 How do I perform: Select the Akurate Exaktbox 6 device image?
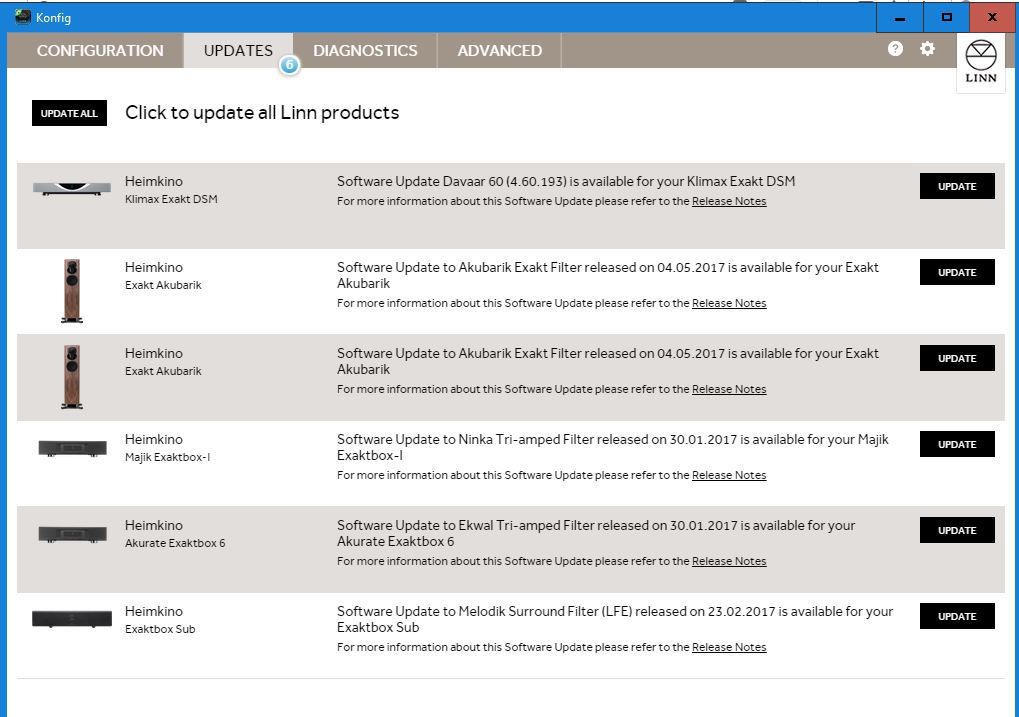pos(72,534)
